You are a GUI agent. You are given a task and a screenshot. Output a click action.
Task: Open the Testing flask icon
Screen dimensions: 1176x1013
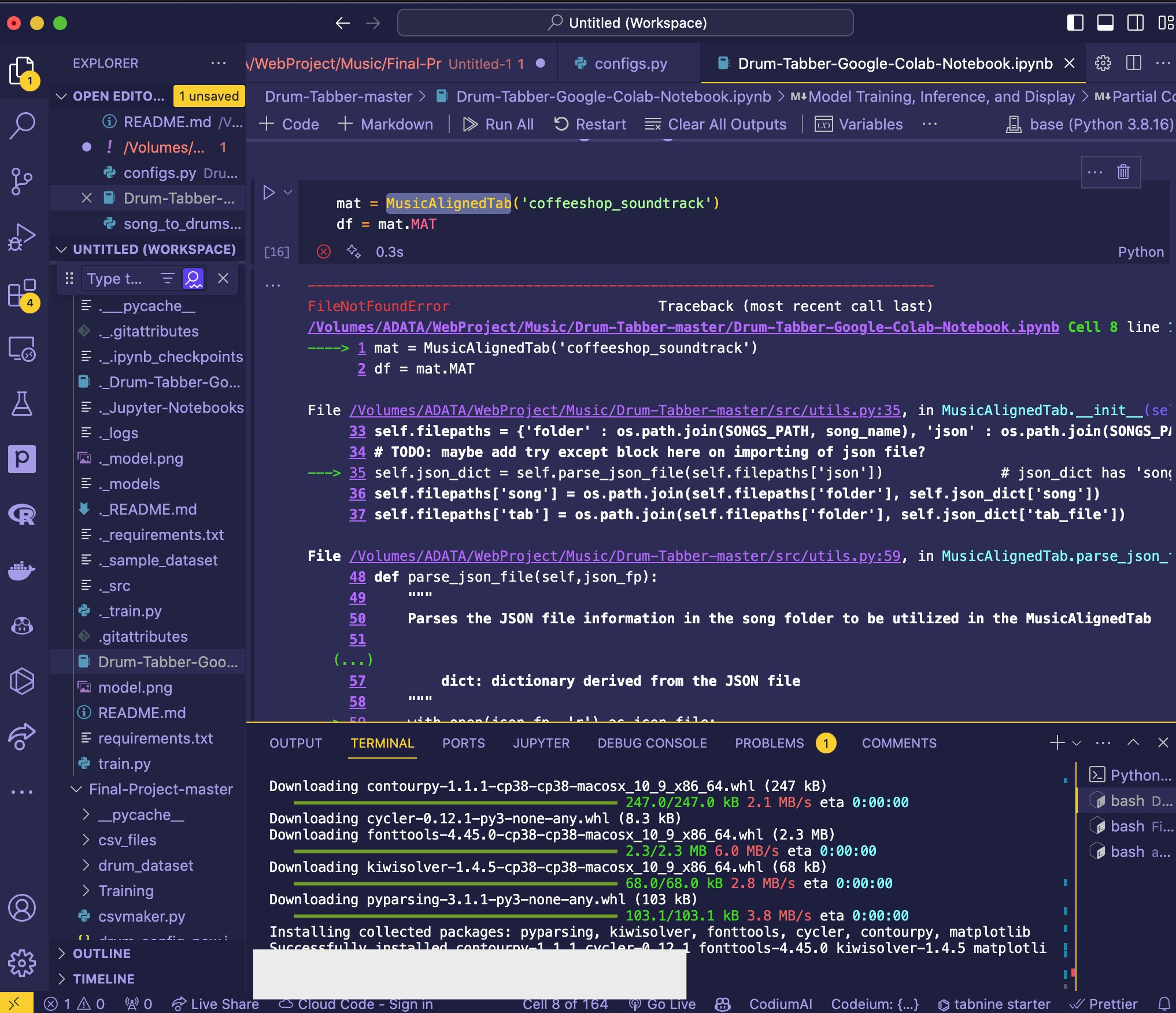(x=23, y=404)
